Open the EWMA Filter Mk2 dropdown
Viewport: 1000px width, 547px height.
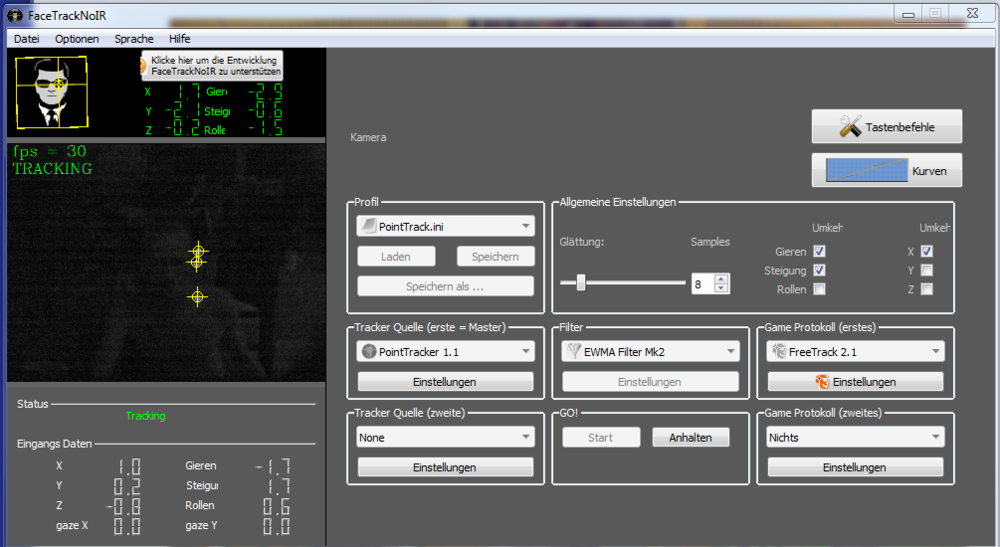(650, 351)
